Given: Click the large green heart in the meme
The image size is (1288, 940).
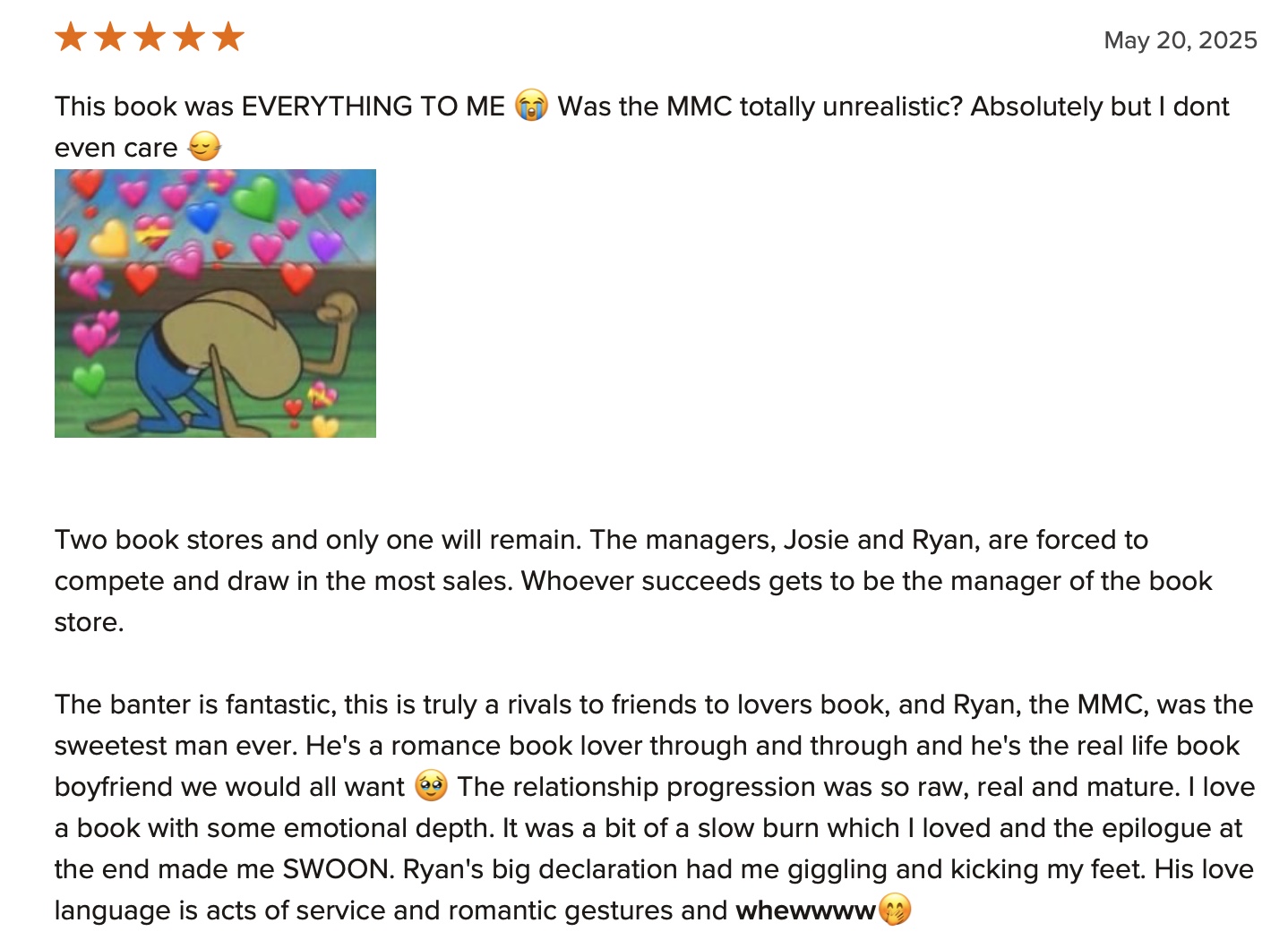Looking at the screenshot, I should pyautogui.click(x=254, y=196).
